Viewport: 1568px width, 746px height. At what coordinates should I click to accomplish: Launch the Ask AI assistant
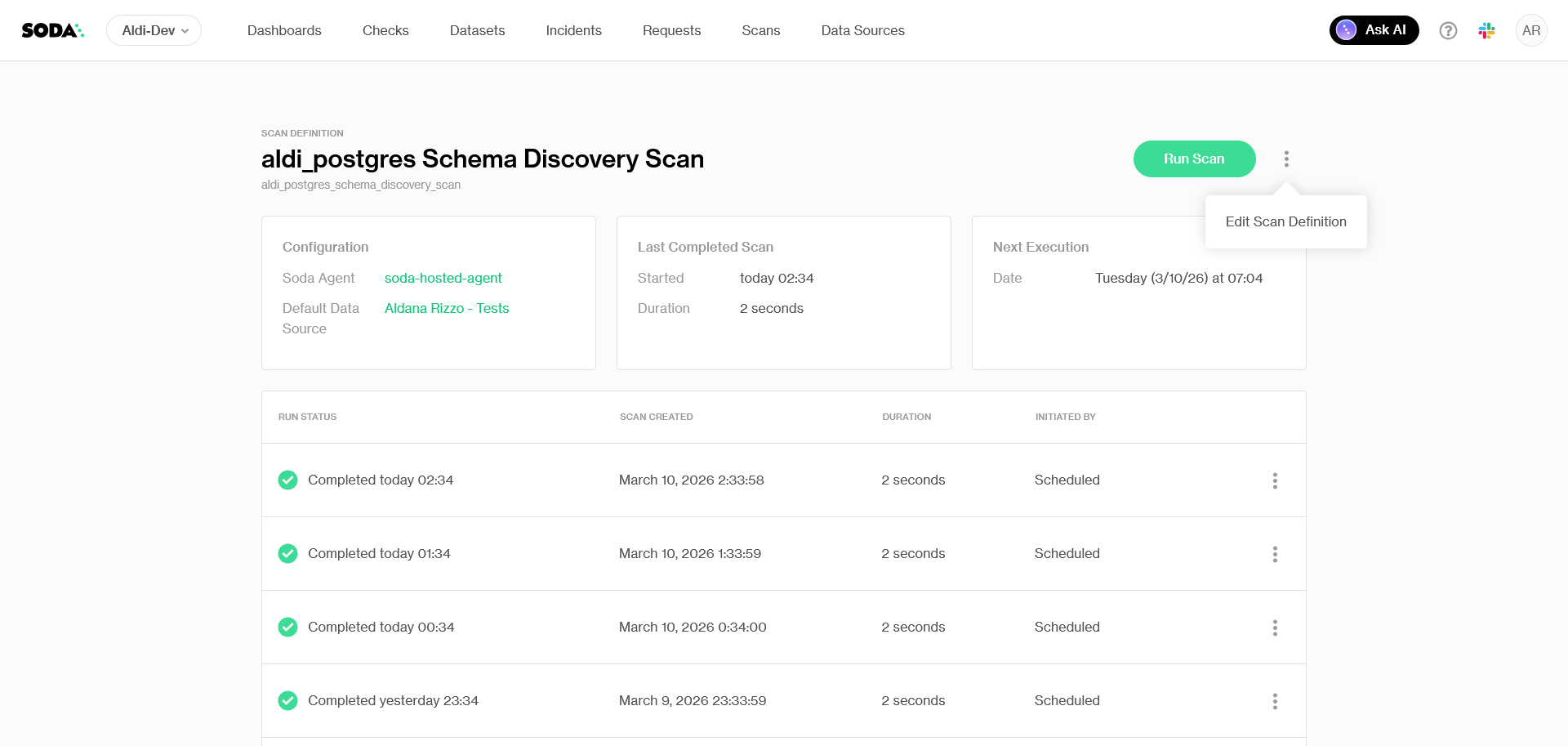[x=1374, y=30]
